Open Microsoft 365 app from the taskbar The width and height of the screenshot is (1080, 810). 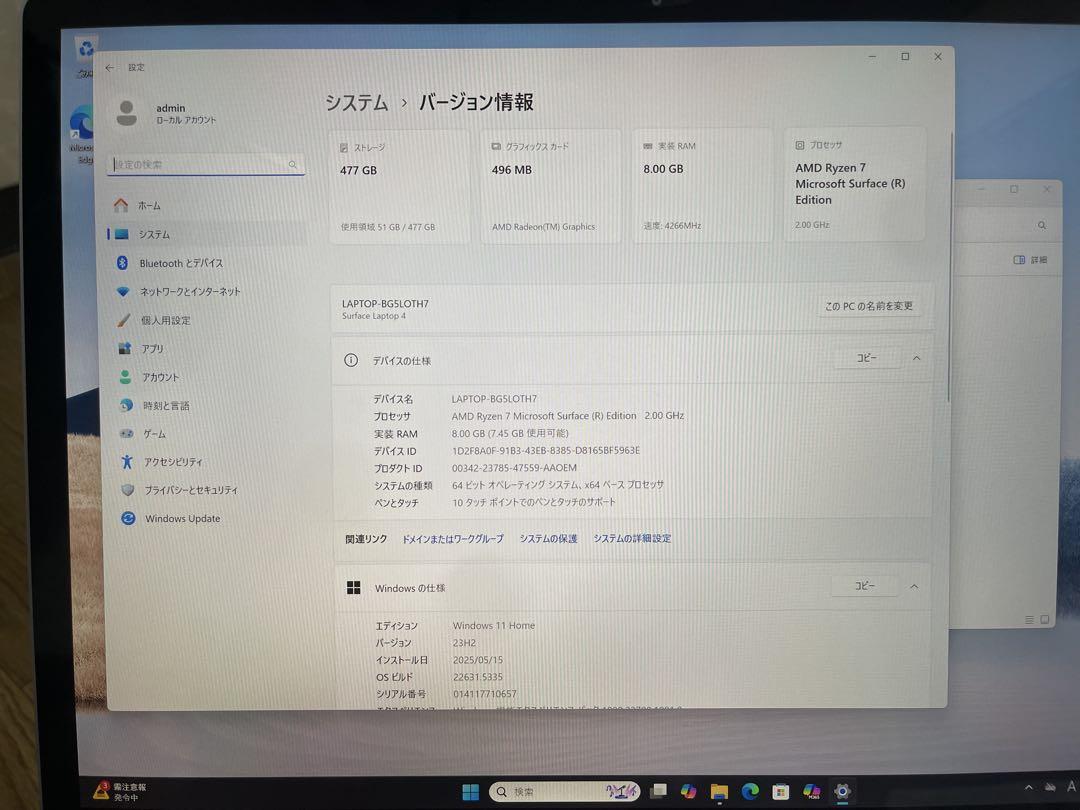point(811,791)
